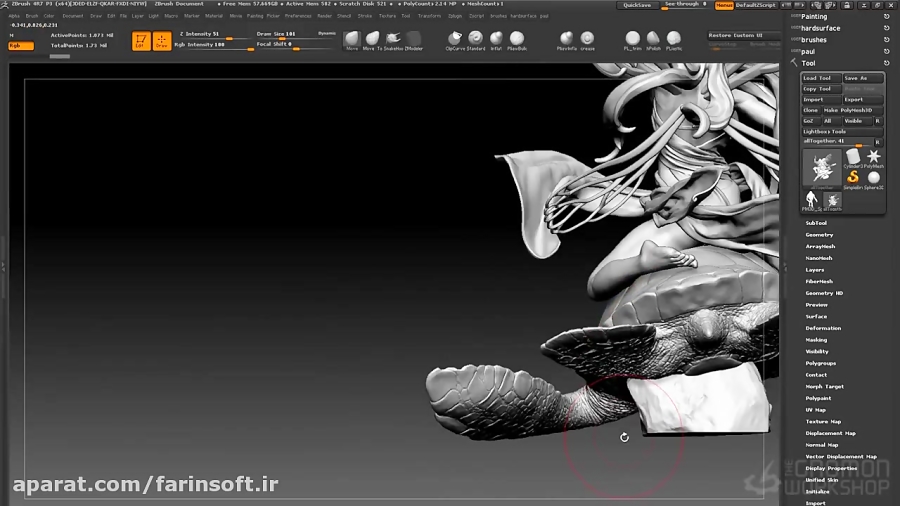Expand the SubTool section

tap(816, 223)
